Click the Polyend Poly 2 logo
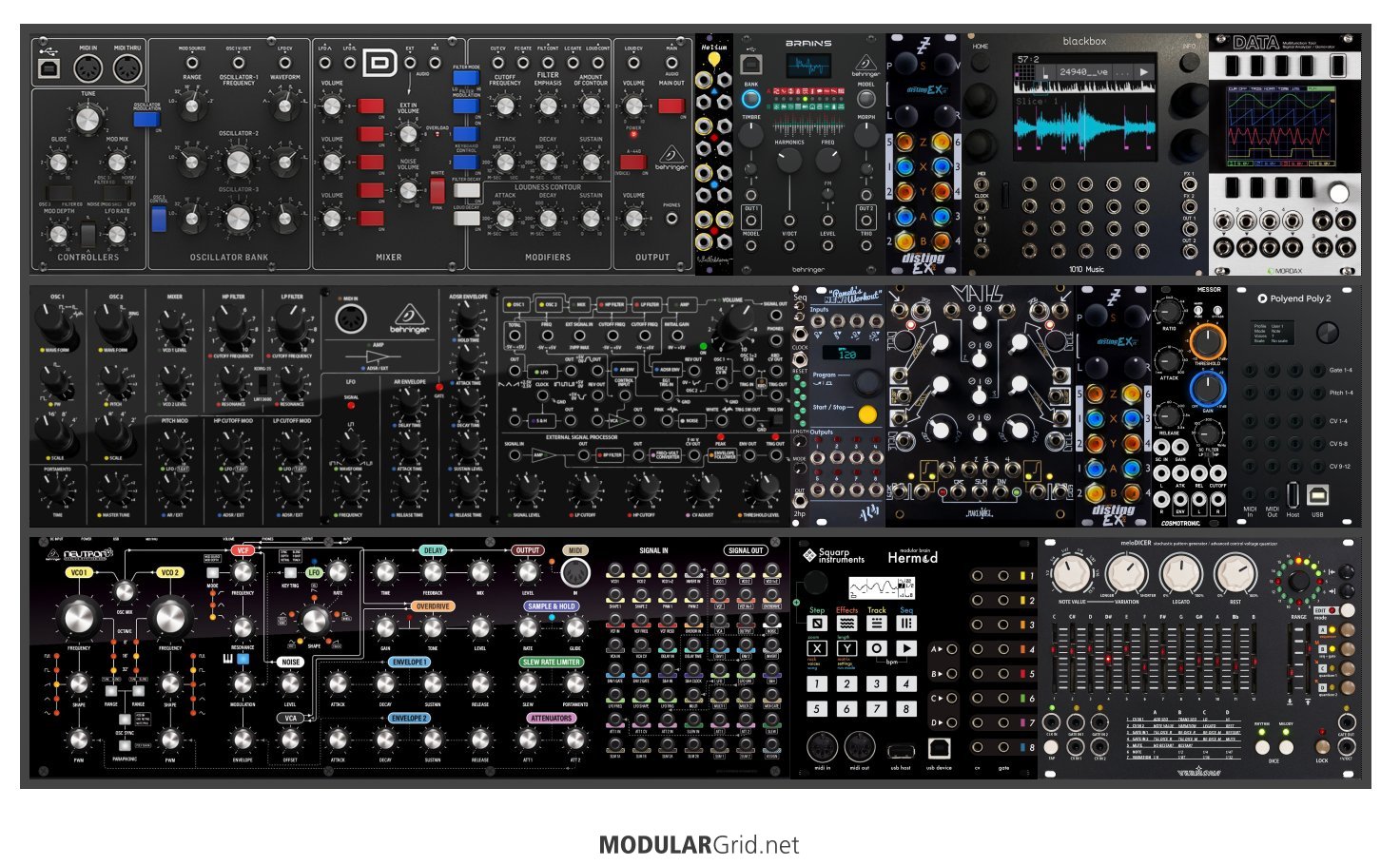The height and width of the screenshot is (865, 1400). pyautogui.click(x=1293, y=298)
